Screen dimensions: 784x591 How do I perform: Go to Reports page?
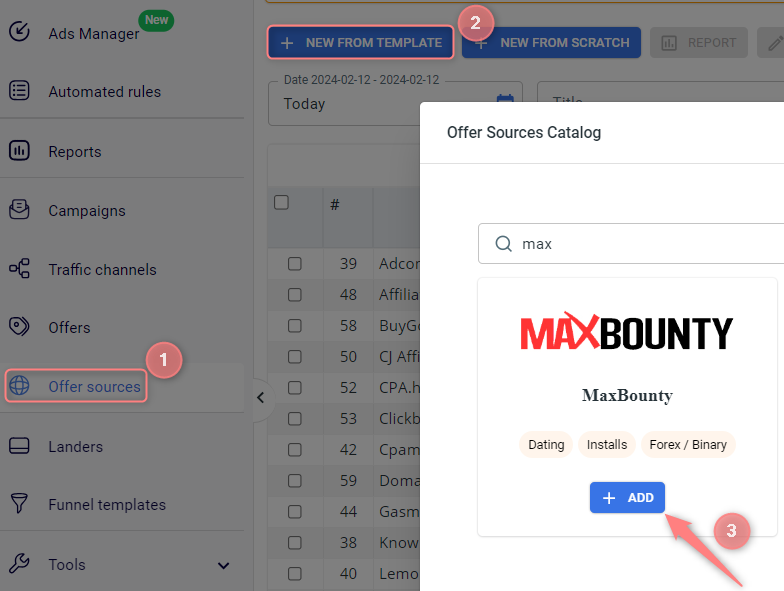(x=74, y=152)
